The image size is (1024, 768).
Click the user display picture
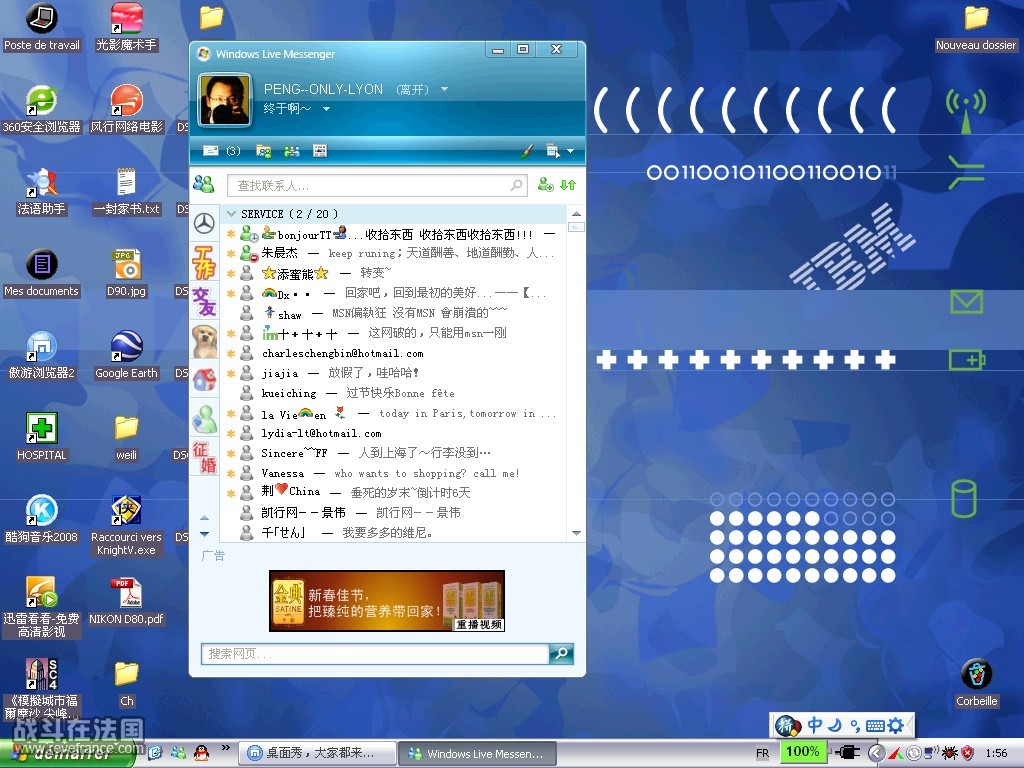pos(224,99)
